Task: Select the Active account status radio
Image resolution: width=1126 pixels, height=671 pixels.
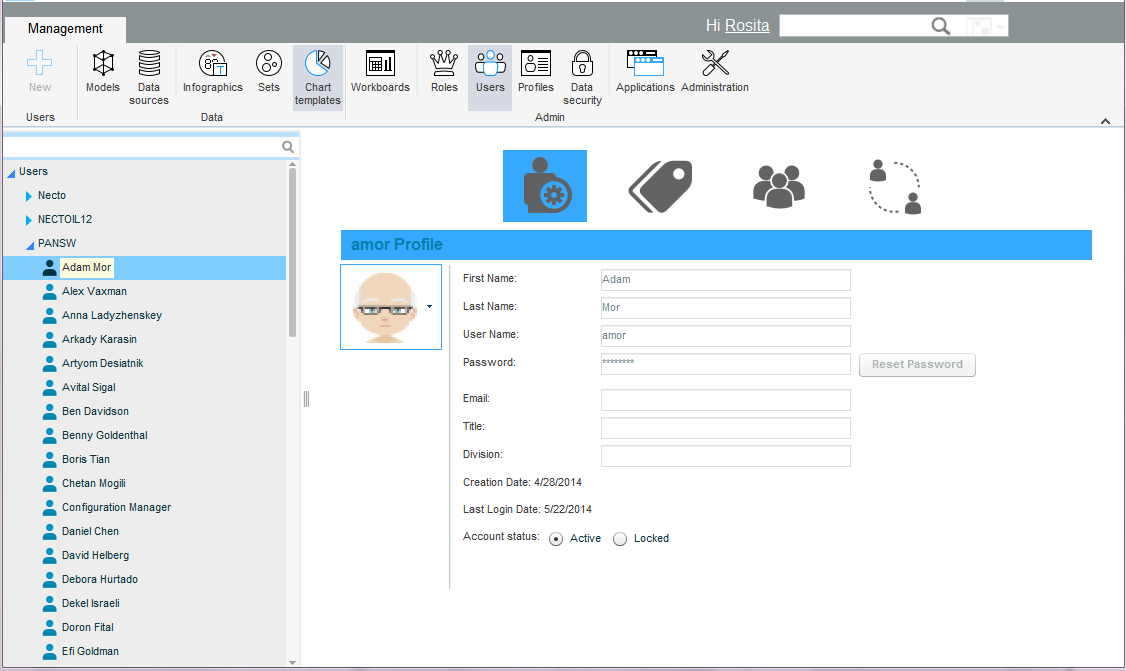Action: (x=556, y=539)
